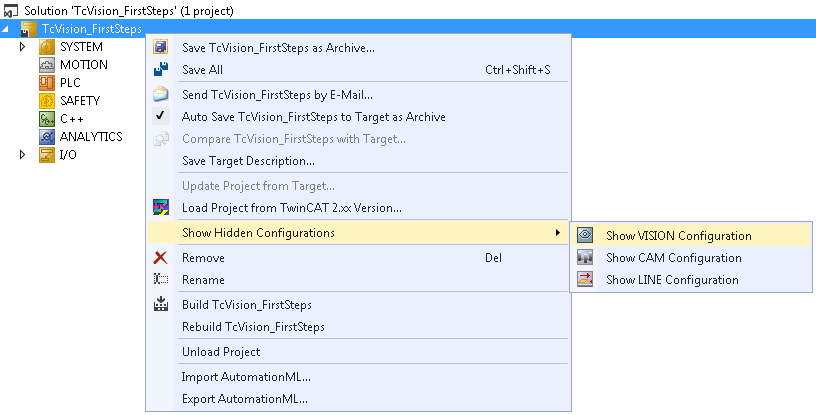Viewport: 816px width, 415px height.
Task: Select Load Project from TwinCAT 2.xx Version
Action: pyautogui.click(x=358, y=208)
